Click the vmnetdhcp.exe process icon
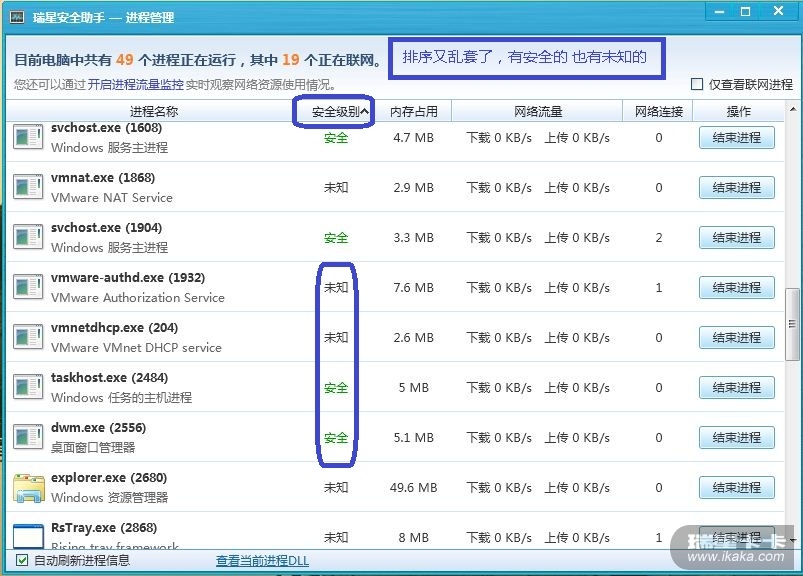The image size is (803, 576). 28,337
